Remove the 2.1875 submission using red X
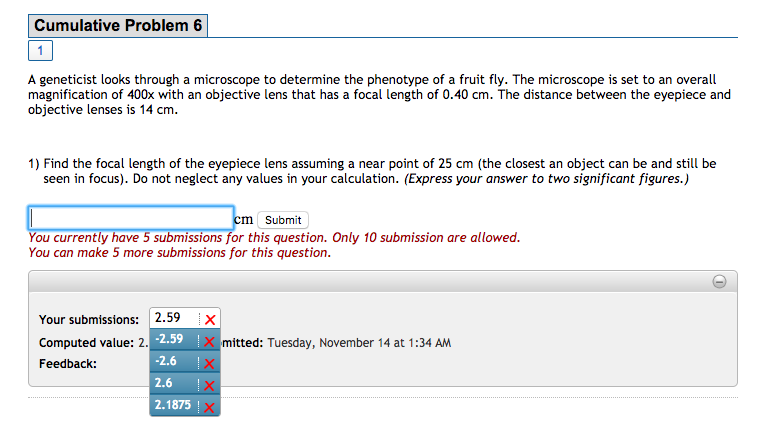Viewport: 765px width, 429px height. (x=210, y=406)
